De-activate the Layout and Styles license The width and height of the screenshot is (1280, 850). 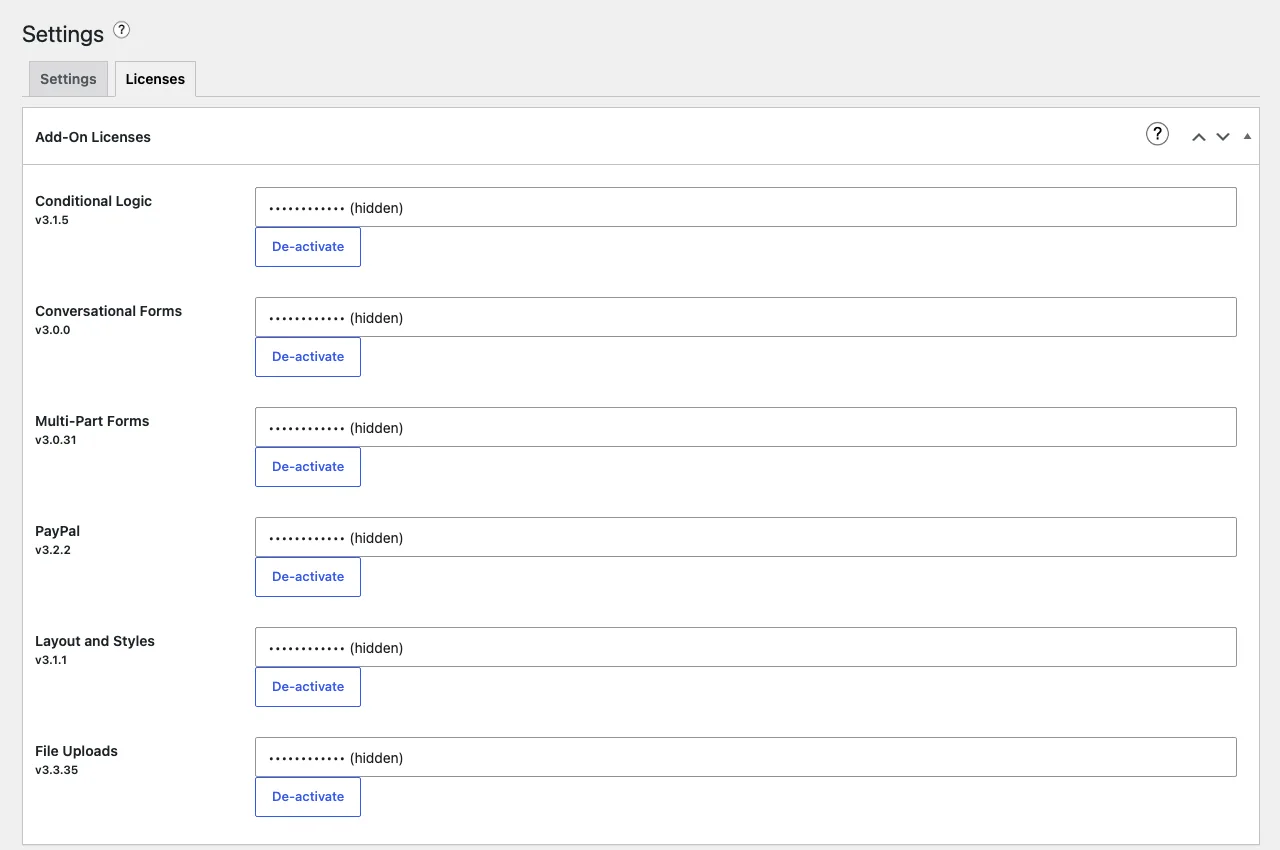308,687
